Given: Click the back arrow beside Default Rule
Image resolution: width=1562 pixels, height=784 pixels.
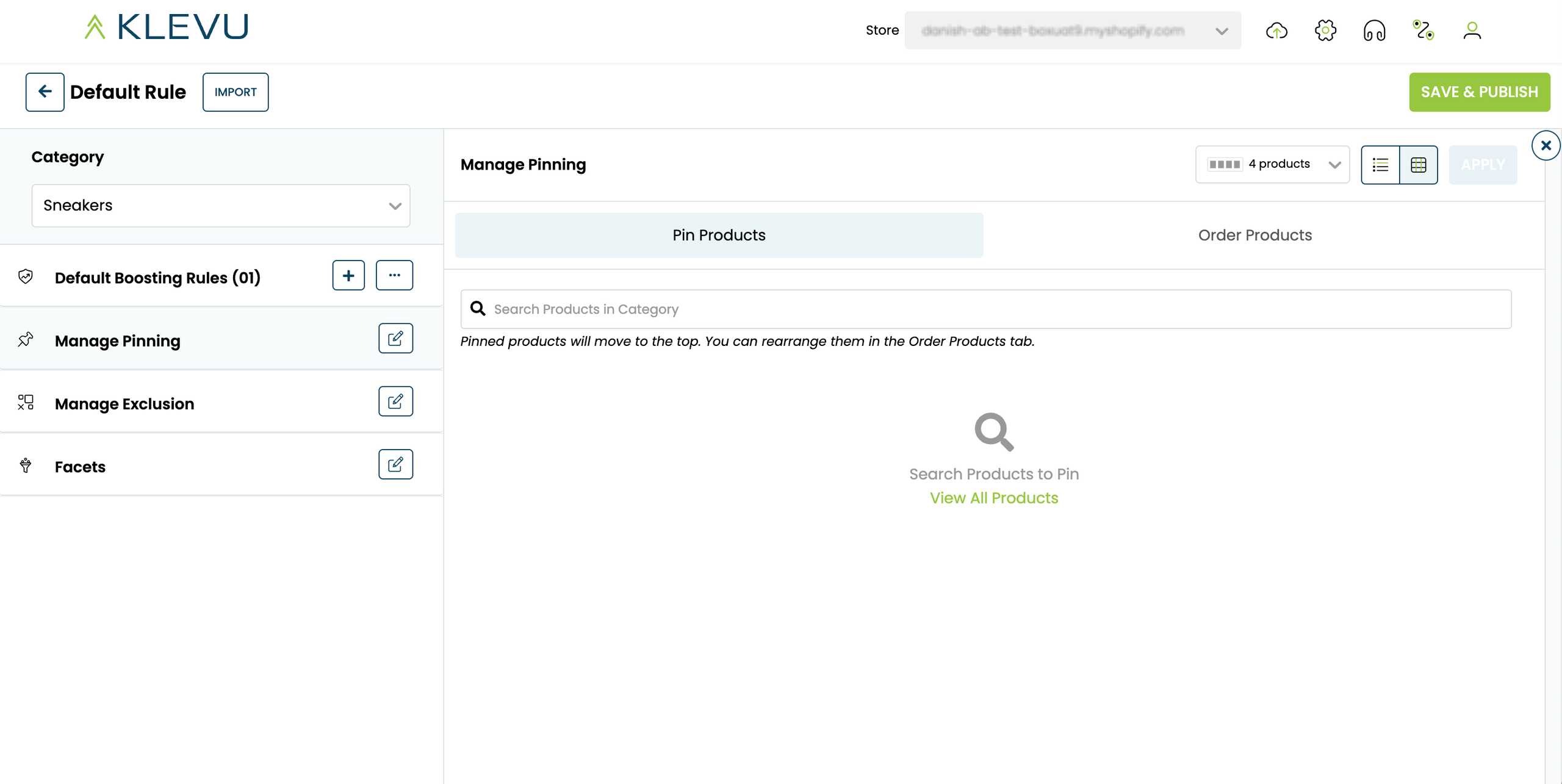Looking at the screenshot, I should coord(45,92).
